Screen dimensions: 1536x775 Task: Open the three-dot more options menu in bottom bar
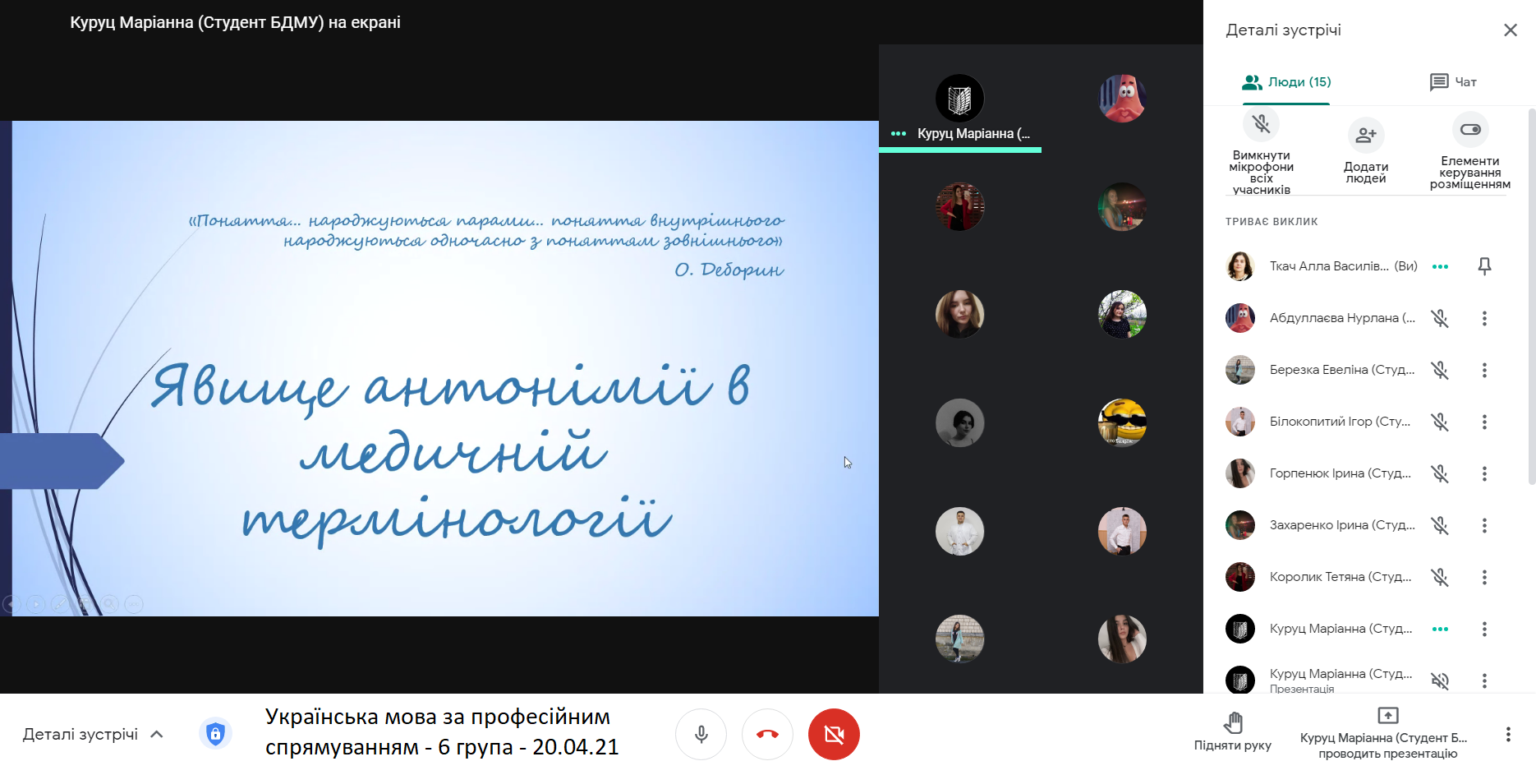(1508, 734)
